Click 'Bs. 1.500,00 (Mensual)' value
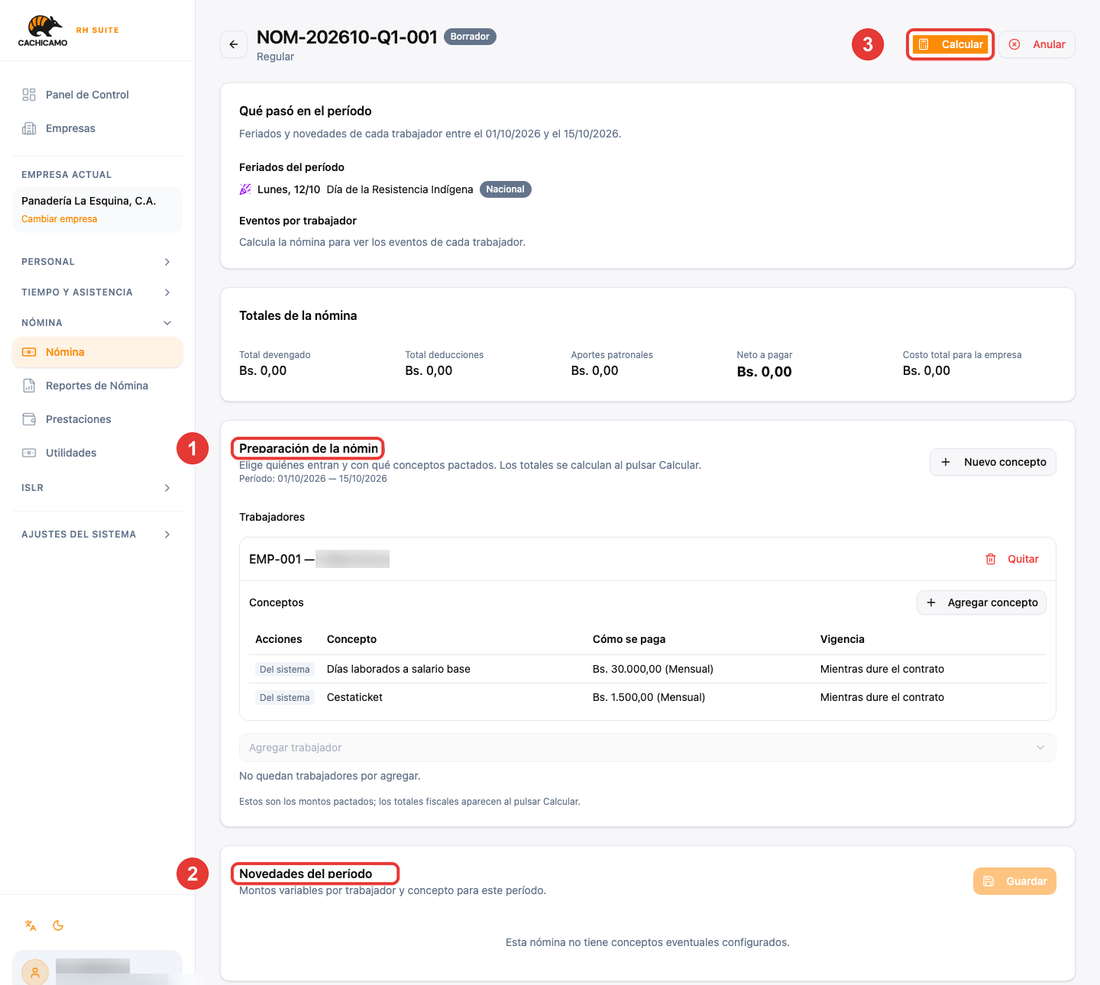 [649, 697]
